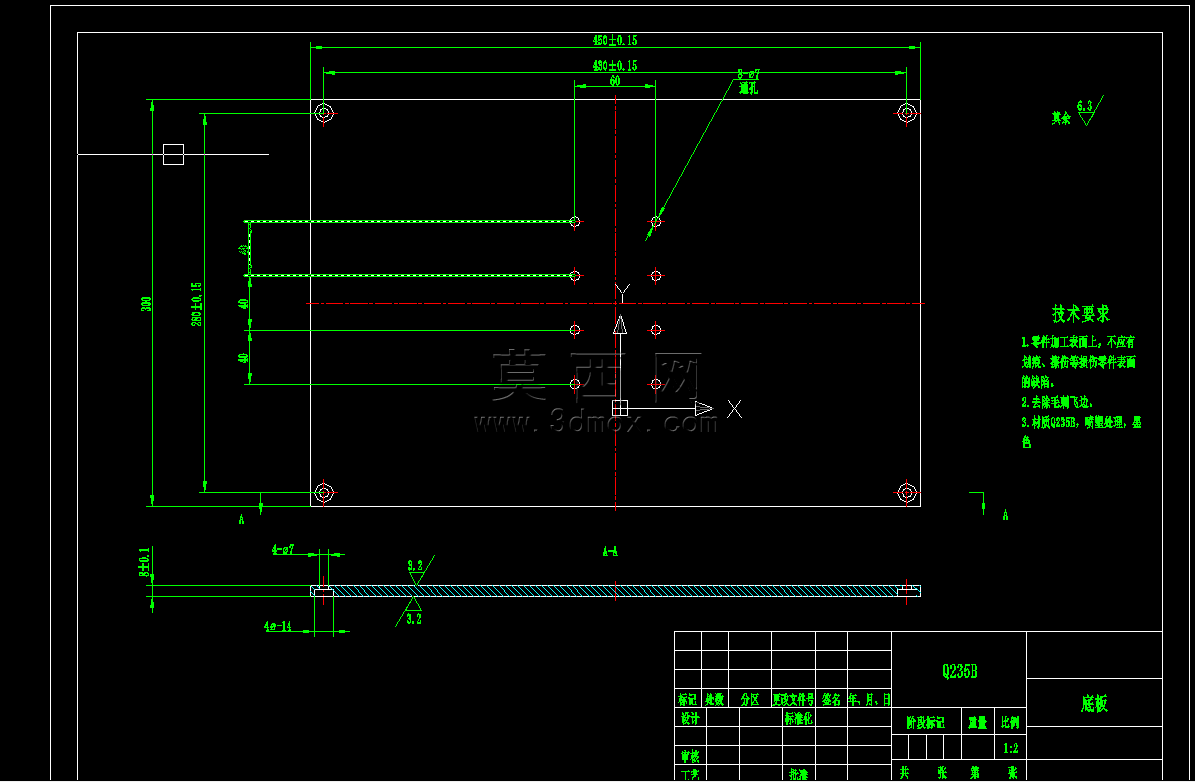Select the 底板 part name cell
Viewport: 1195px width, 782px height.
[1094, 703]
